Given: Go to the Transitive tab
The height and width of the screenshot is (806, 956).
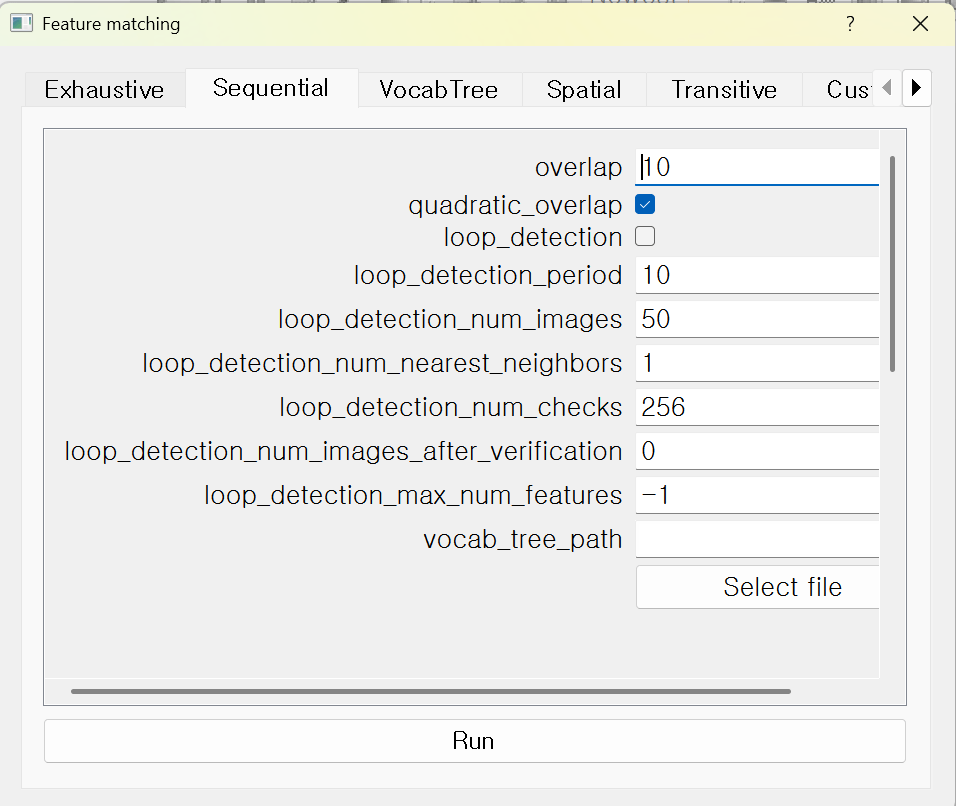Looking at the screenshot, I should pyautogui.click(x=724, y=90).
